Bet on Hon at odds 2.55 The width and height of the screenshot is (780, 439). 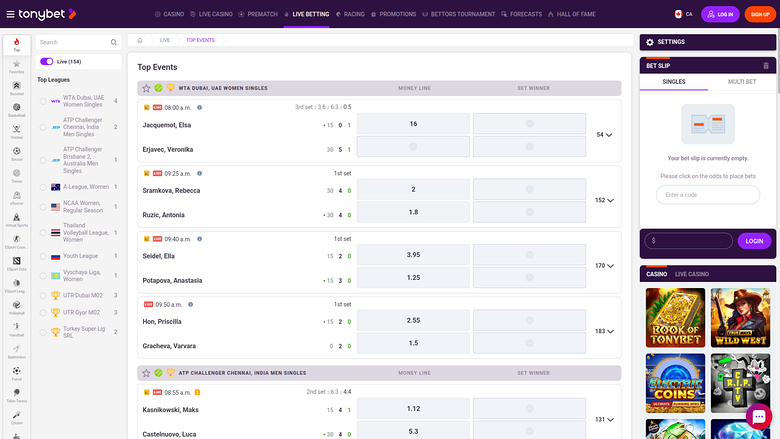click(413, 321)
